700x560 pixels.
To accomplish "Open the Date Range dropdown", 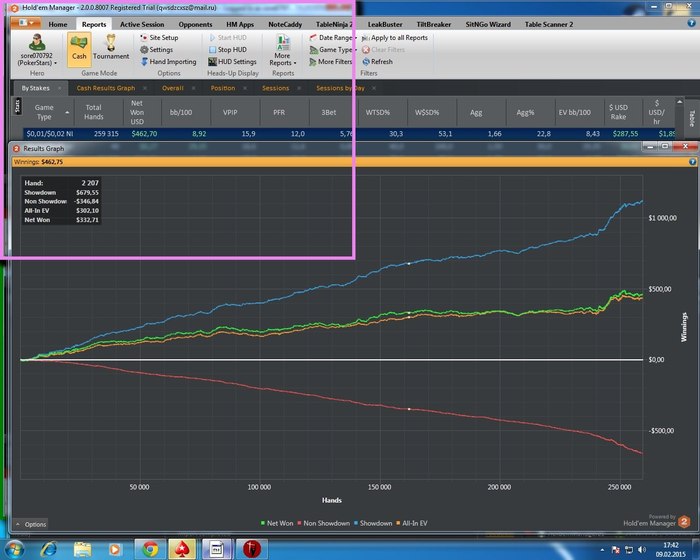I will [x=334, y=37].
